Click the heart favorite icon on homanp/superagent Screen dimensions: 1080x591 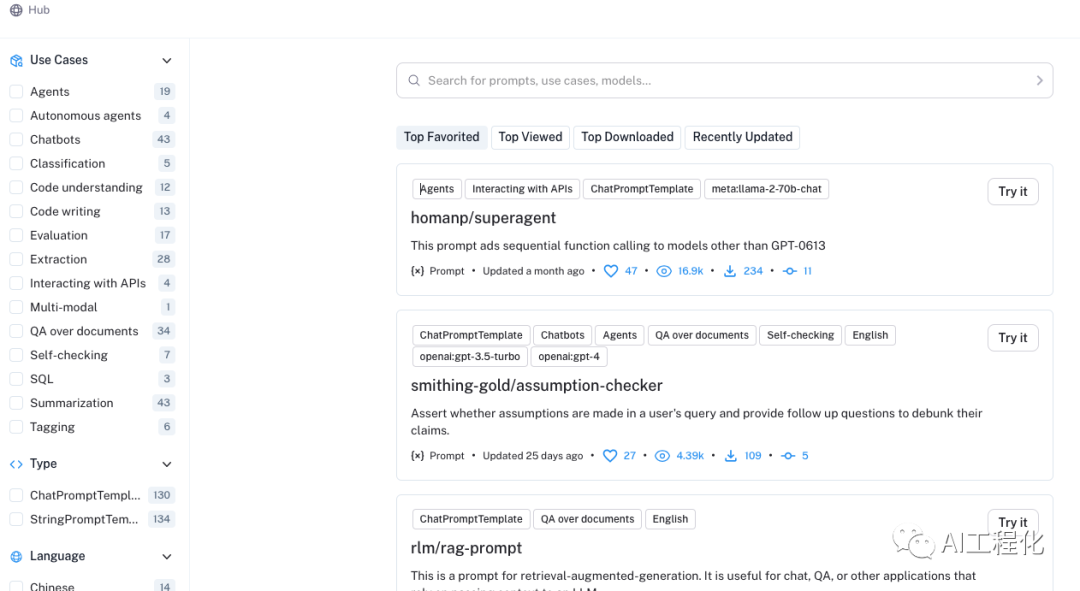(610, 271)
